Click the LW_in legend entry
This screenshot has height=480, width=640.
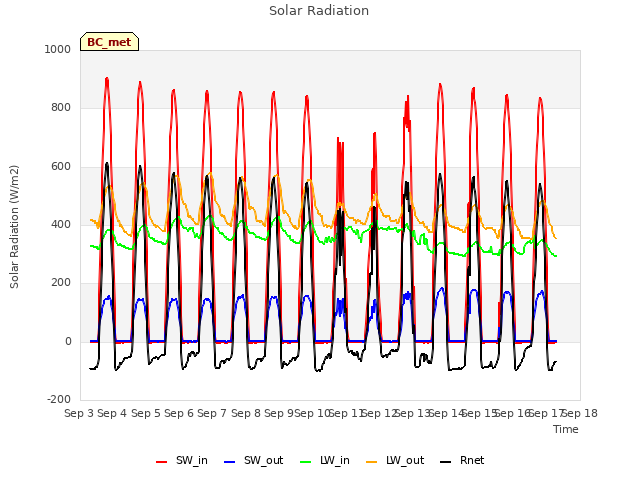point(325,461)
